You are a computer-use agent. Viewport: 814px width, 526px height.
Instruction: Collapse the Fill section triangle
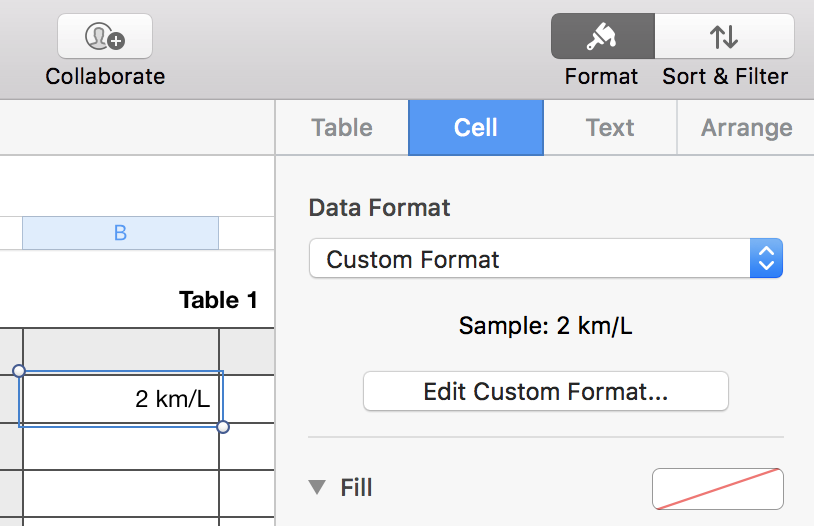pos(317,488)
